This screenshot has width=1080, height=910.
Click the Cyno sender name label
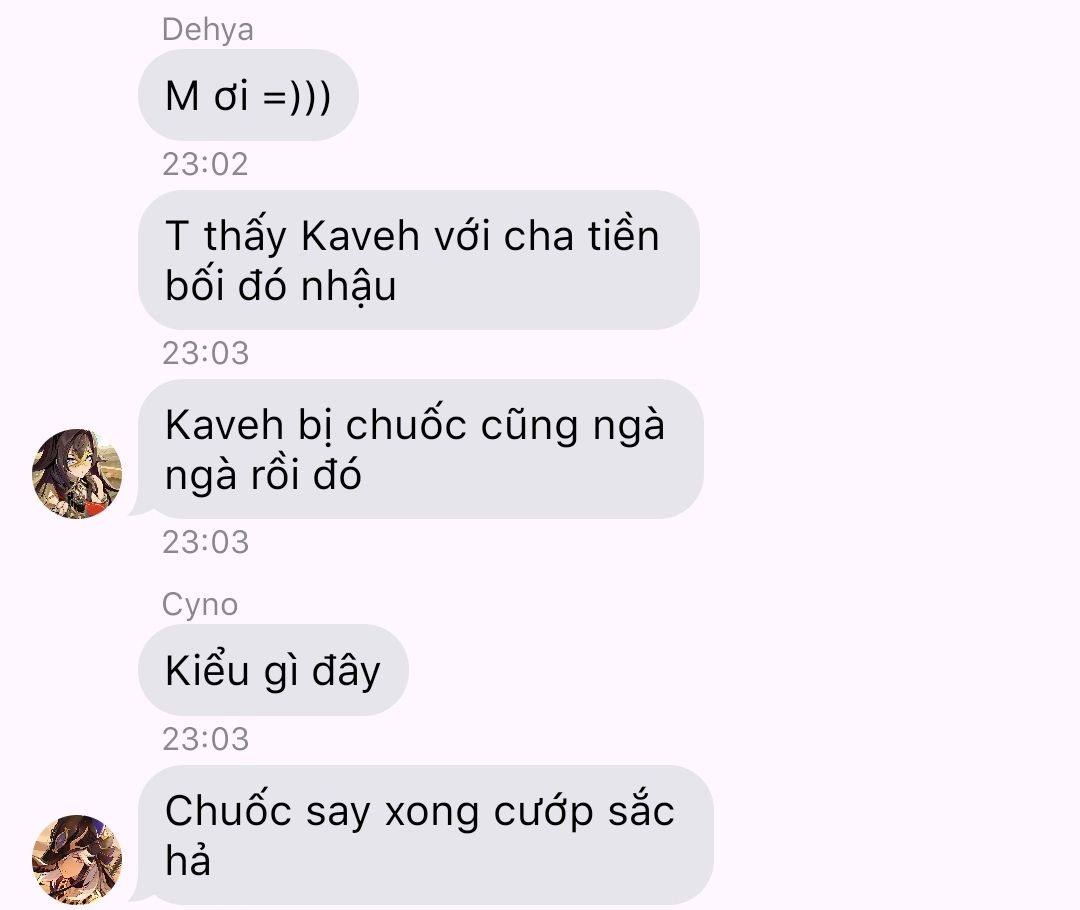(200, 604)
